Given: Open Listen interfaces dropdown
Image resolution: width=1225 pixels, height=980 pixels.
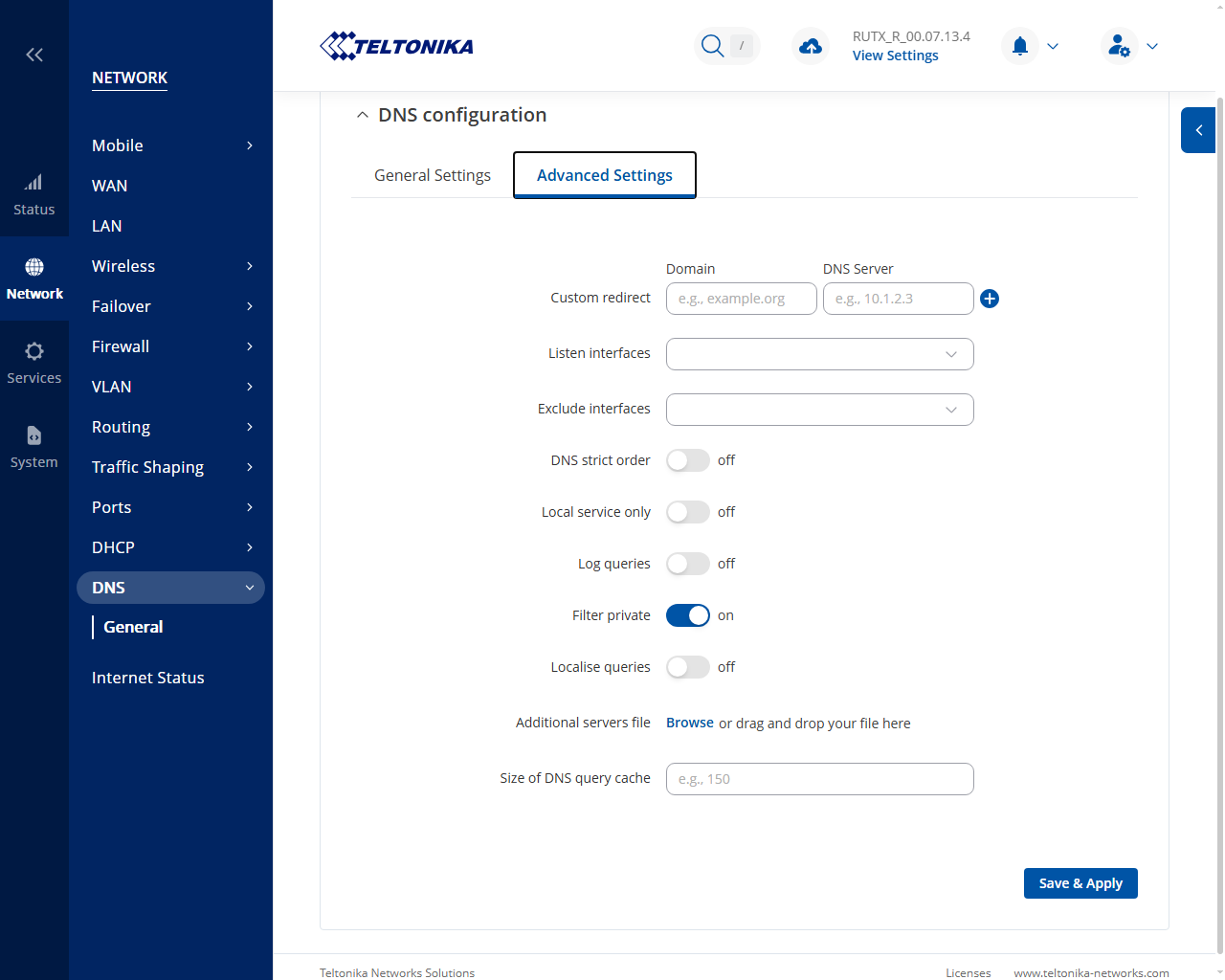Looking at the screenshot, I should click(820, 354).
